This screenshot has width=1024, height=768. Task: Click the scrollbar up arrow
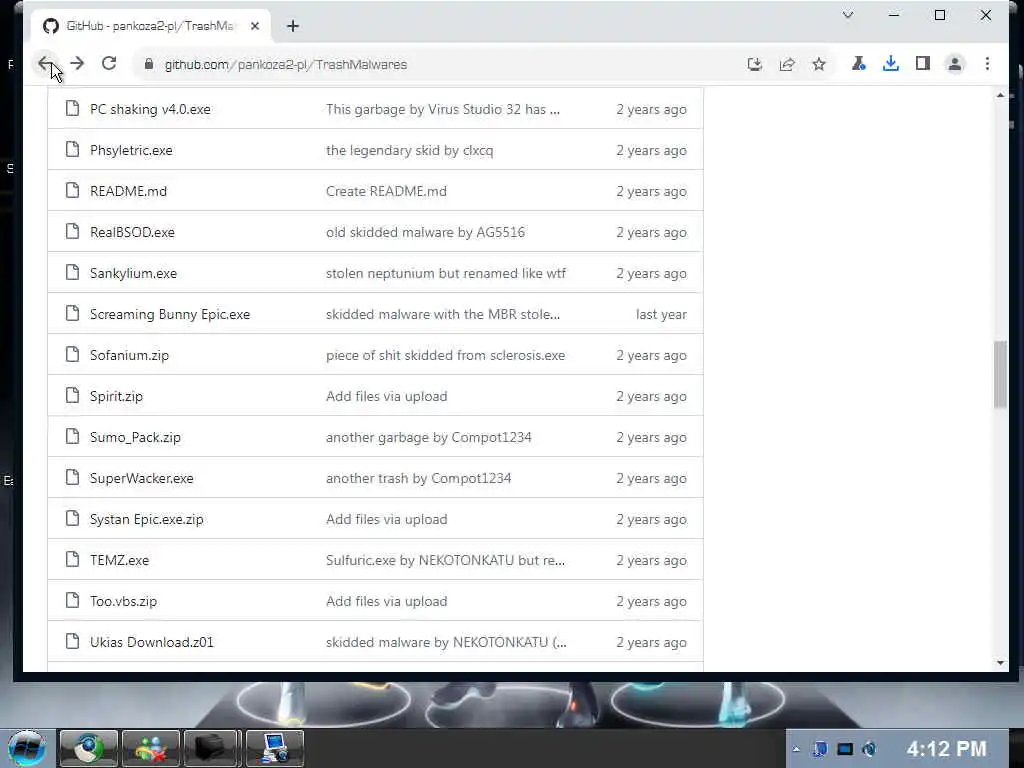(x=1000, y=95)
